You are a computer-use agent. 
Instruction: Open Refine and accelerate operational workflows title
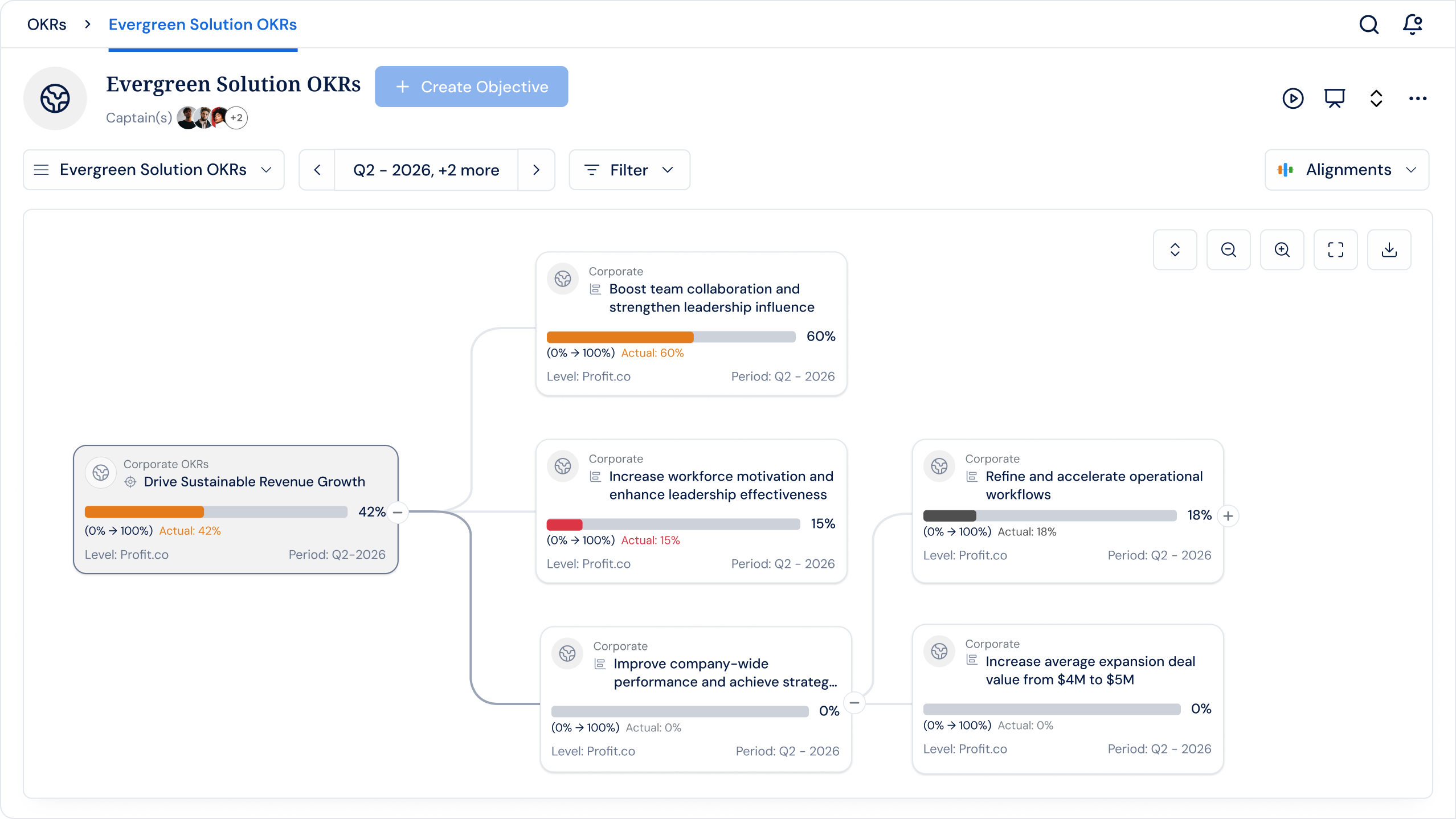[1094, 485]
